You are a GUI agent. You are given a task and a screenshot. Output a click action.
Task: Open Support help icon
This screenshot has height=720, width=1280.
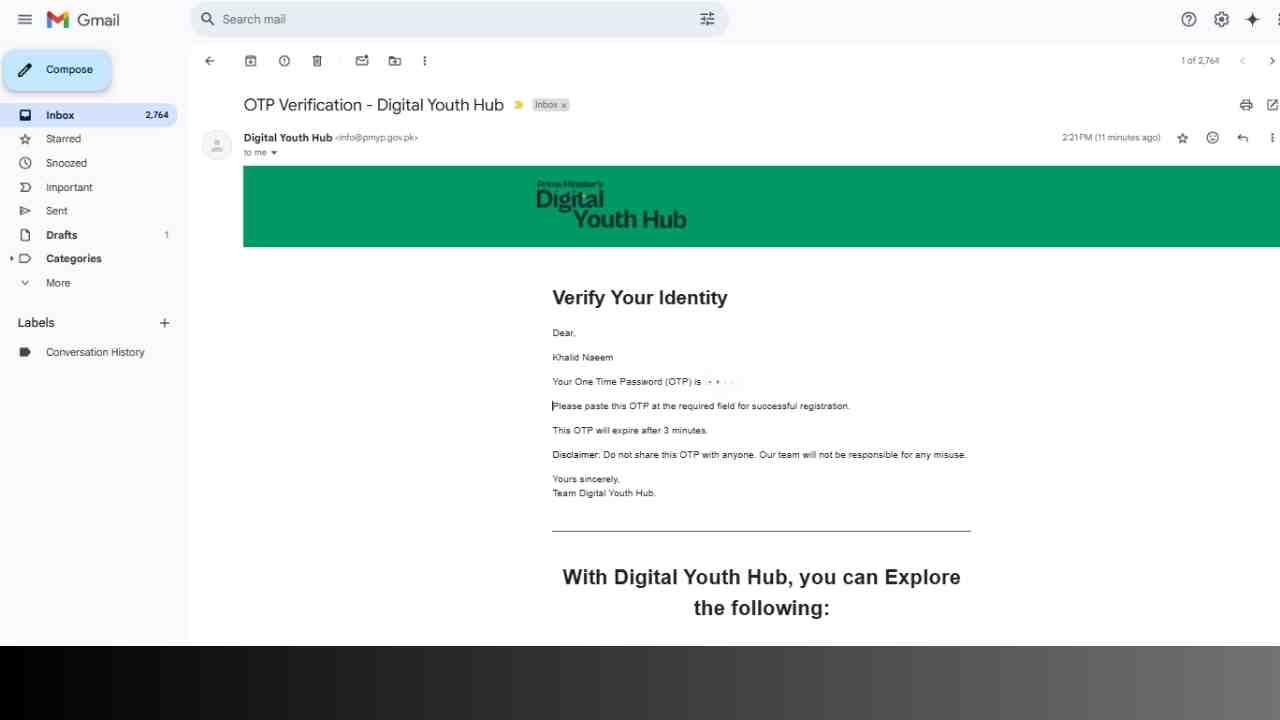point(1189,19)
